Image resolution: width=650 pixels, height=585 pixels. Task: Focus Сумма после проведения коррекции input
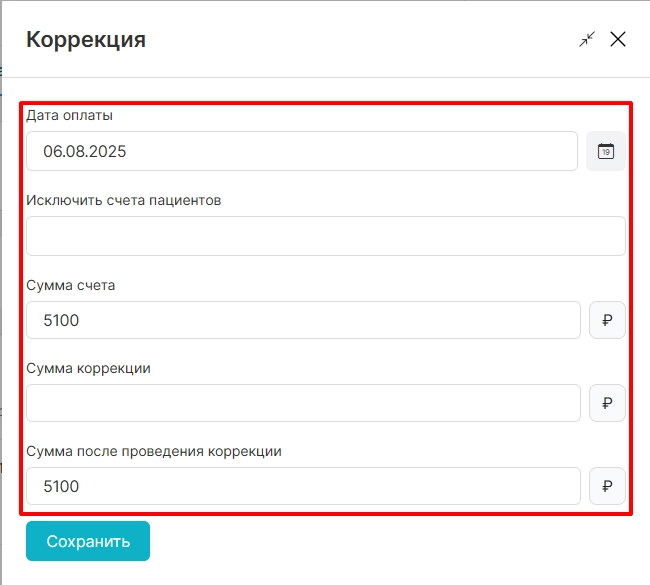pos(303,487)
